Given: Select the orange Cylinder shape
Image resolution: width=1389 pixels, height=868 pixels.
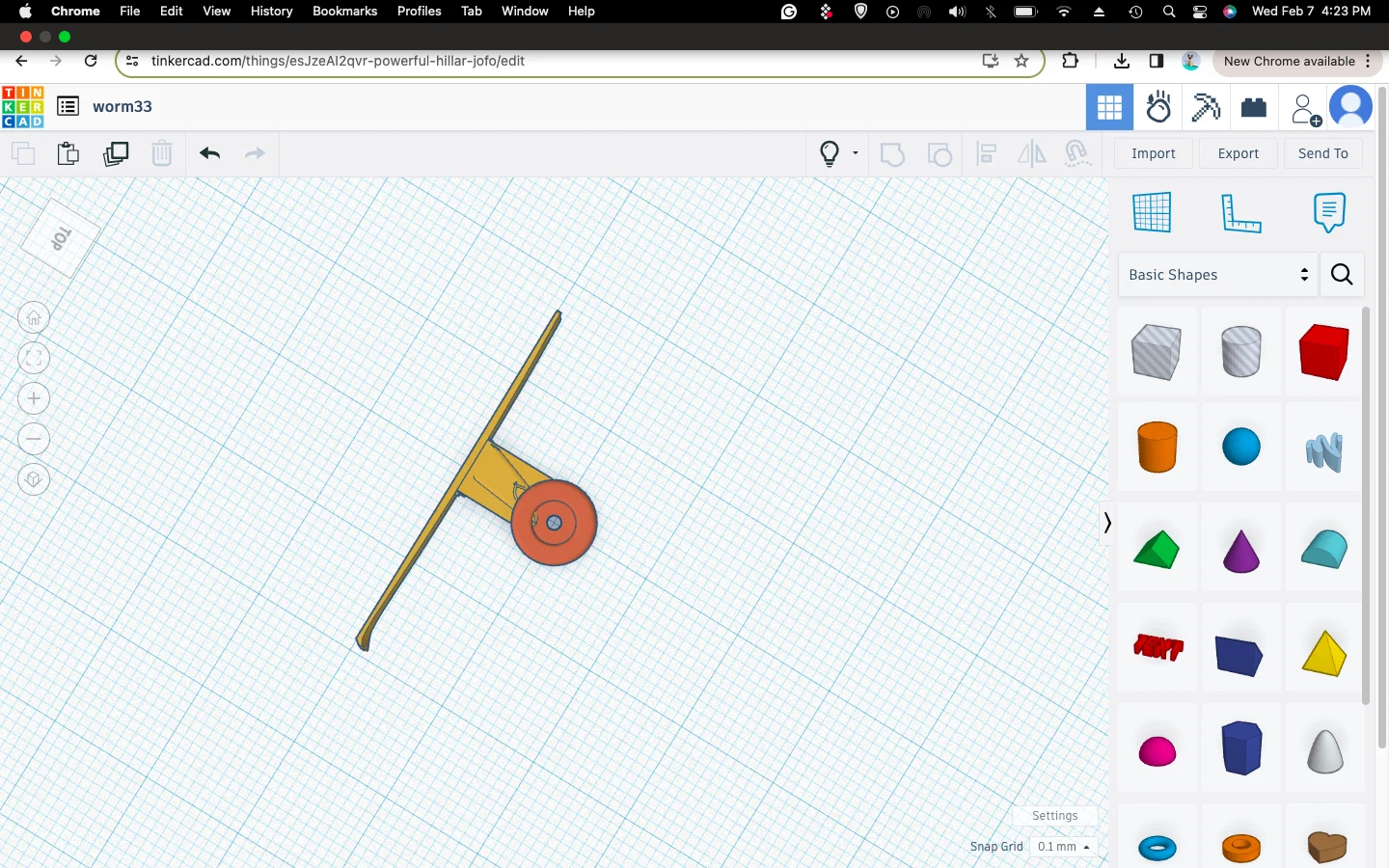Looking at the screenshot, I should [x=1157, y=447].
